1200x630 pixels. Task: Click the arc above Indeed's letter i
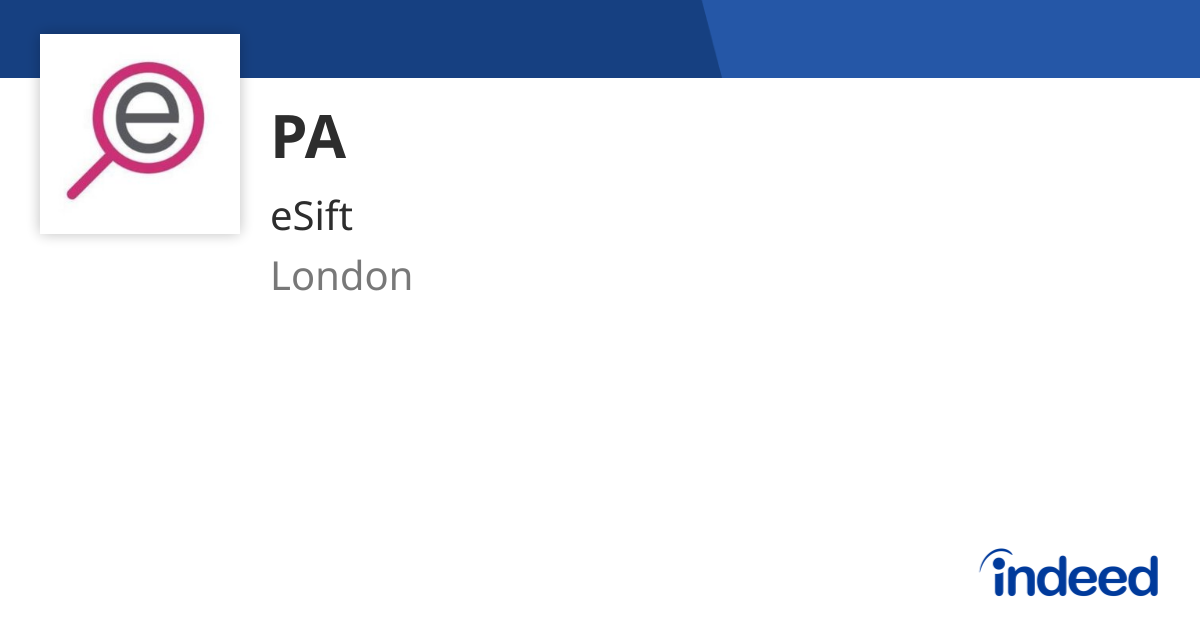[996, 557]
